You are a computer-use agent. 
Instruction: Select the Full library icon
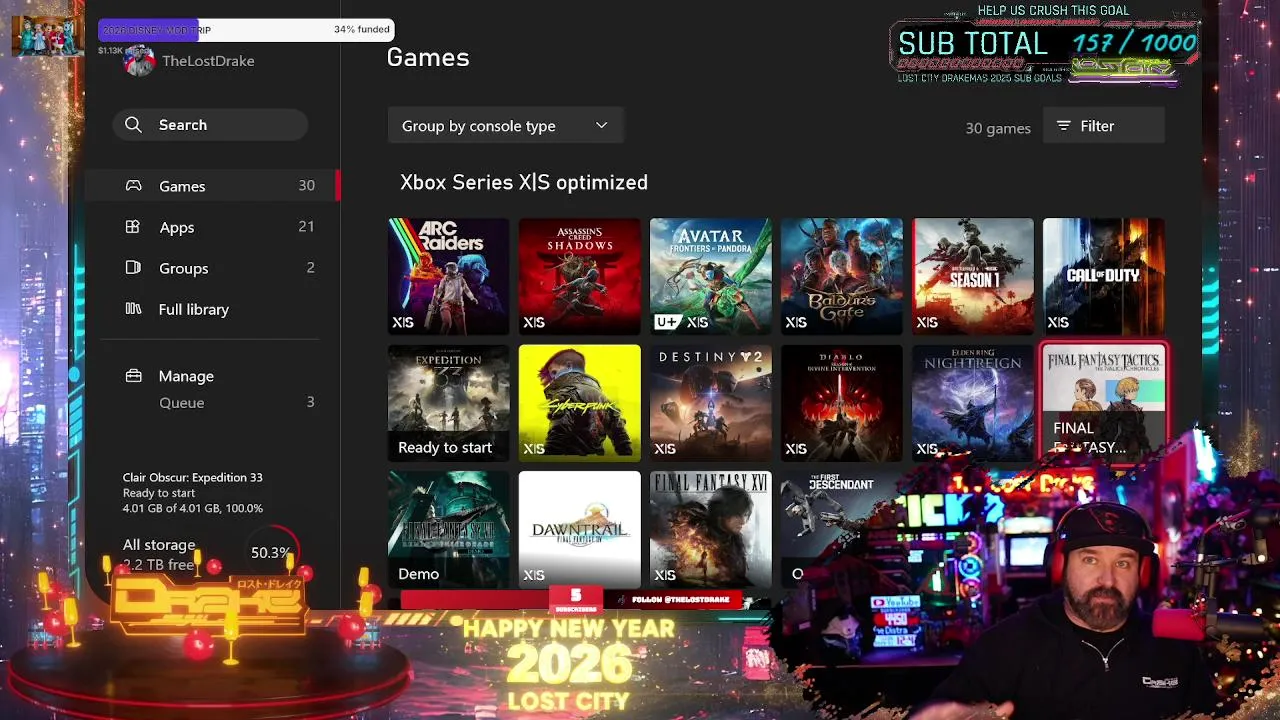point(133,309)
